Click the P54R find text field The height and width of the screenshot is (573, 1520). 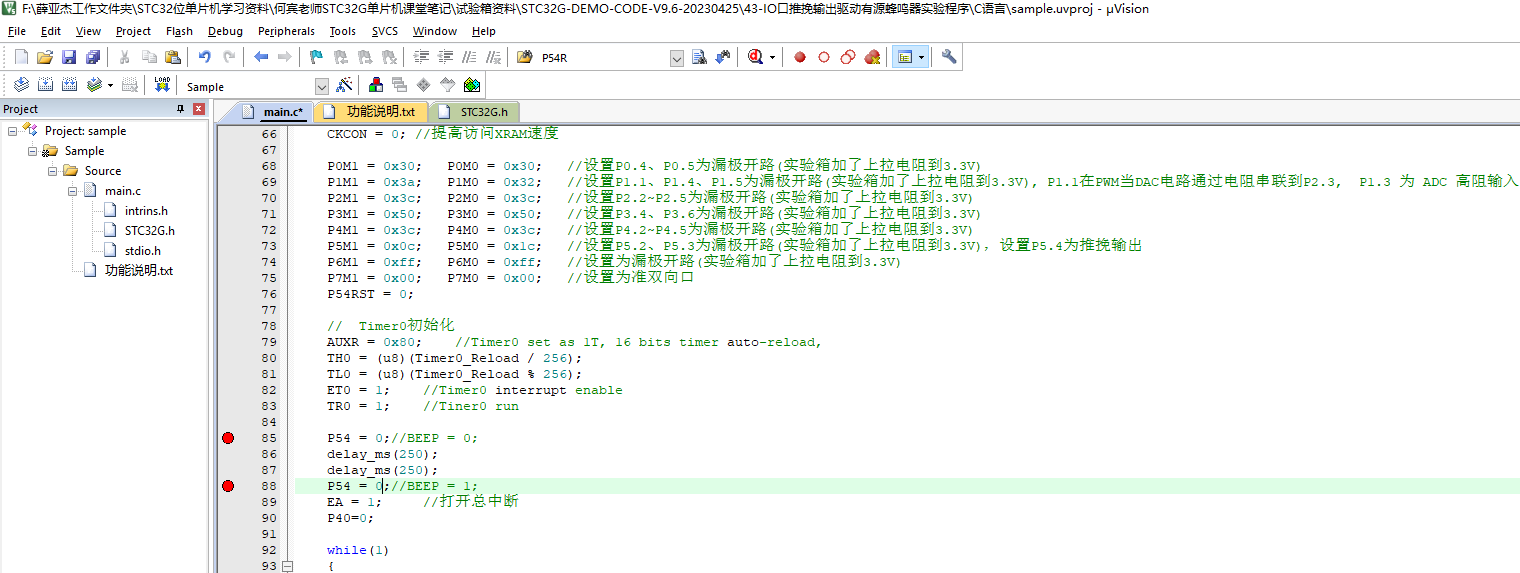click(603, 58)
